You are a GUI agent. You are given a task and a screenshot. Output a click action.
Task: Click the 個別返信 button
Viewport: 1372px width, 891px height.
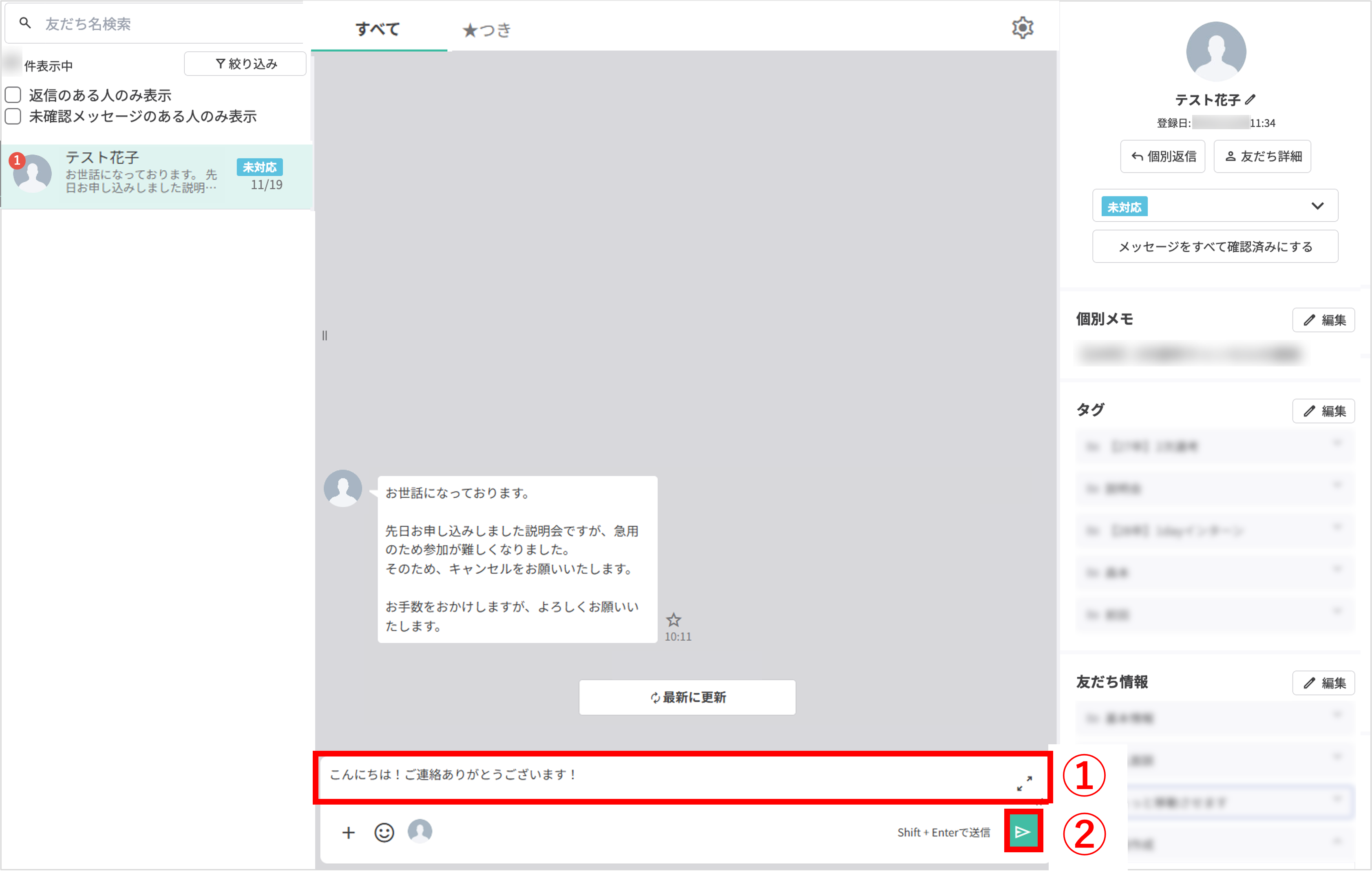pyautogui.click(x=1163, y=156)
